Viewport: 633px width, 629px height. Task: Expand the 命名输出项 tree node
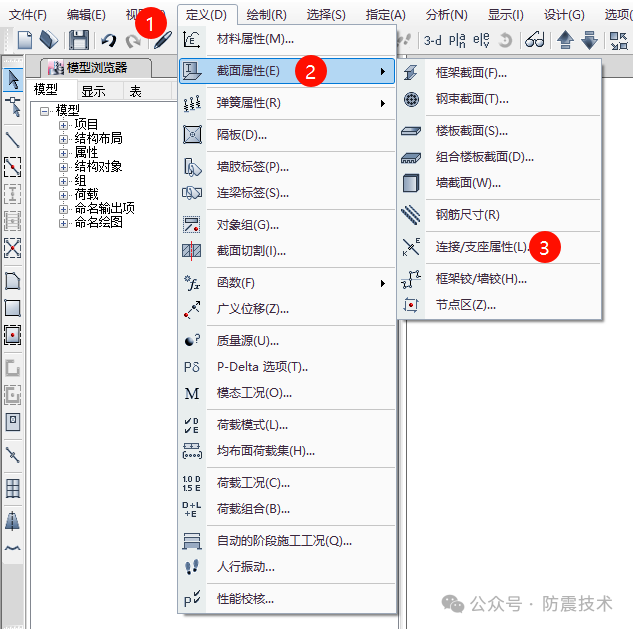pyautogui.click(x=63, y=209)
